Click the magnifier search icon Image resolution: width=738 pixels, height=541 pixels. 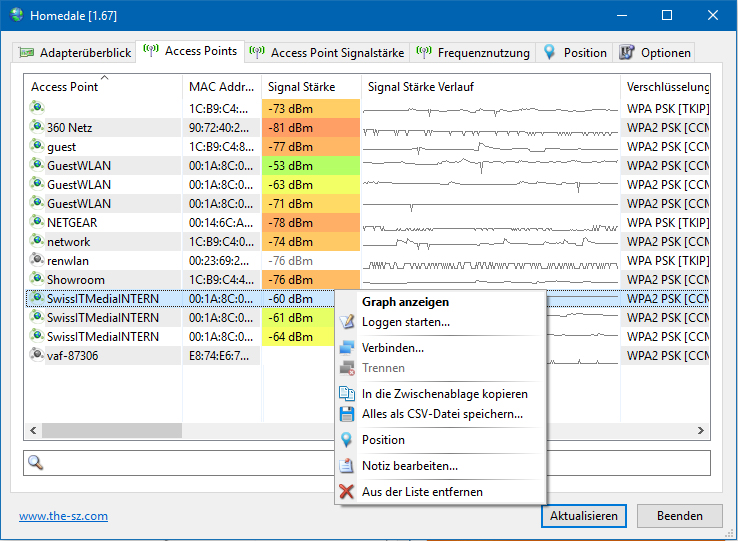(x=36, y=463)
